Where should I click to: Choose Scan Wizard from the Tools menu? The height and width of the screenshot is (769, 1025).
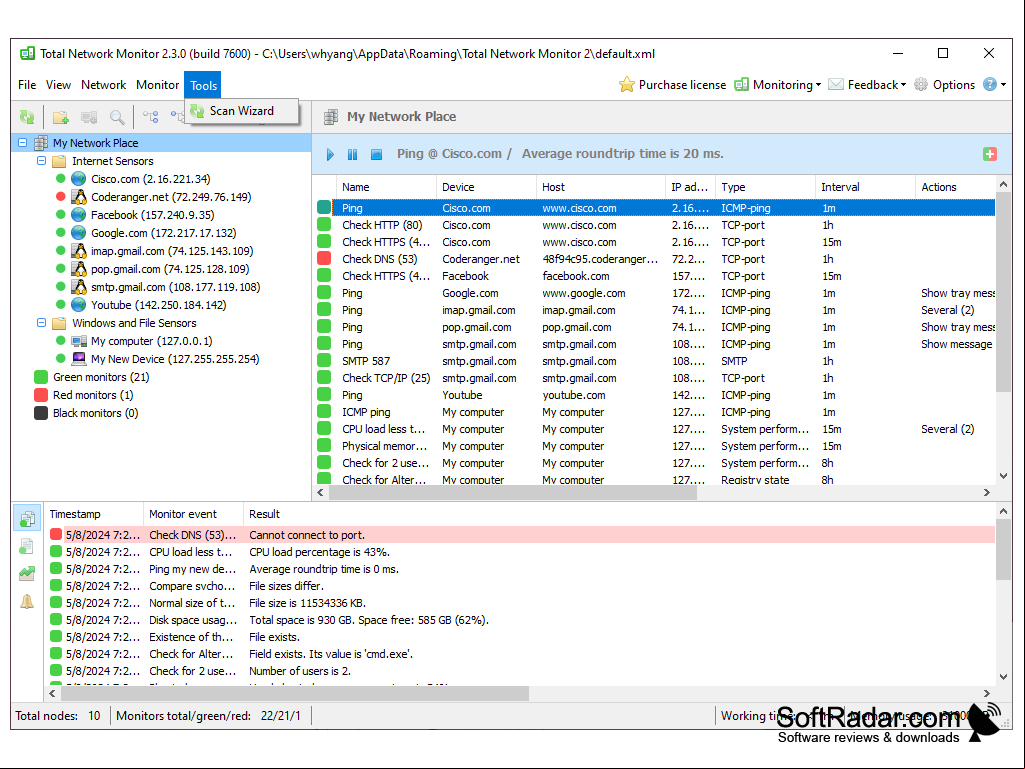click(242, 111)
